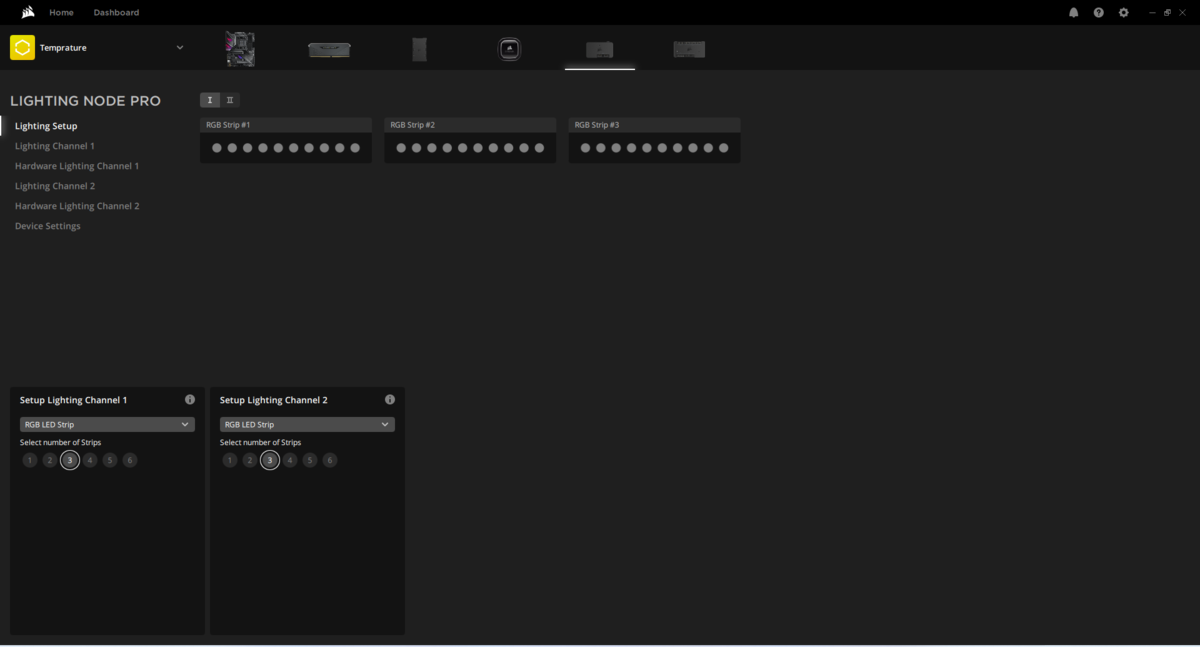This screenshot has height=647, width=1200.
Task: Restore down the iCUE window
Action: [1167, 13]
